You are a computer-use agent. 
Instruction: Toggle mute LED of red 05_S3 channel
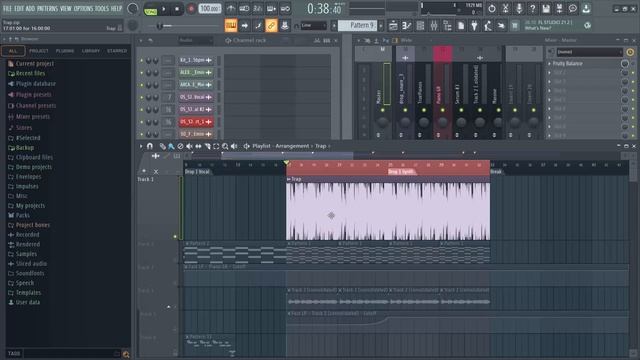coord(142,122)
